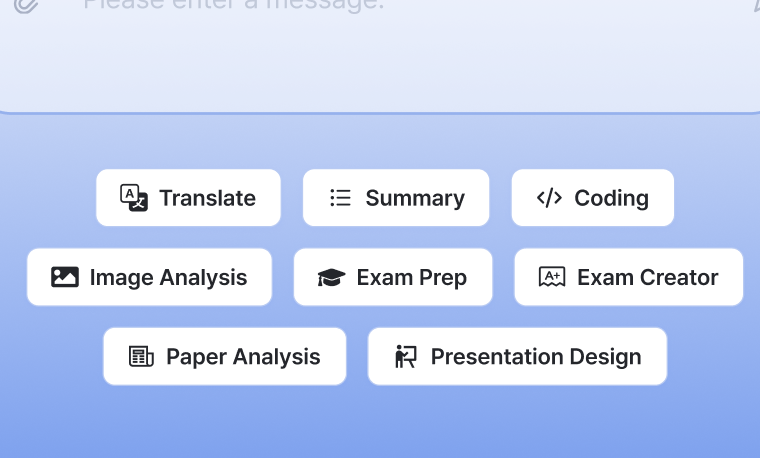760x458 pixels.
Task: Click the send icon at the message box edge
Action: [755, 5]
